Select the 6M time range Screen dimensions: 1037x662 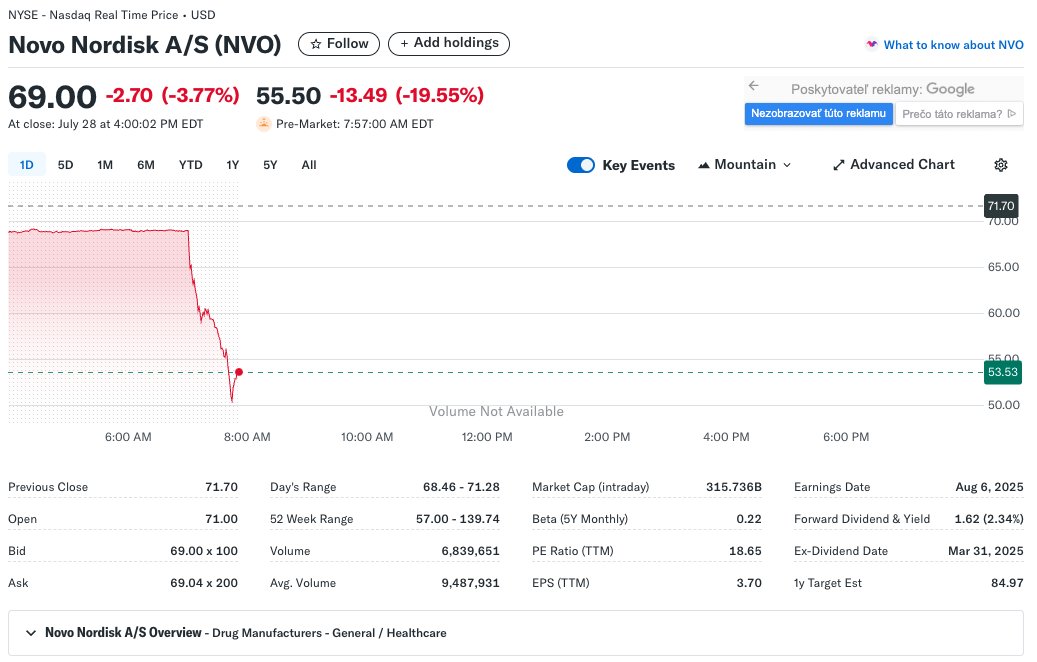145,165
